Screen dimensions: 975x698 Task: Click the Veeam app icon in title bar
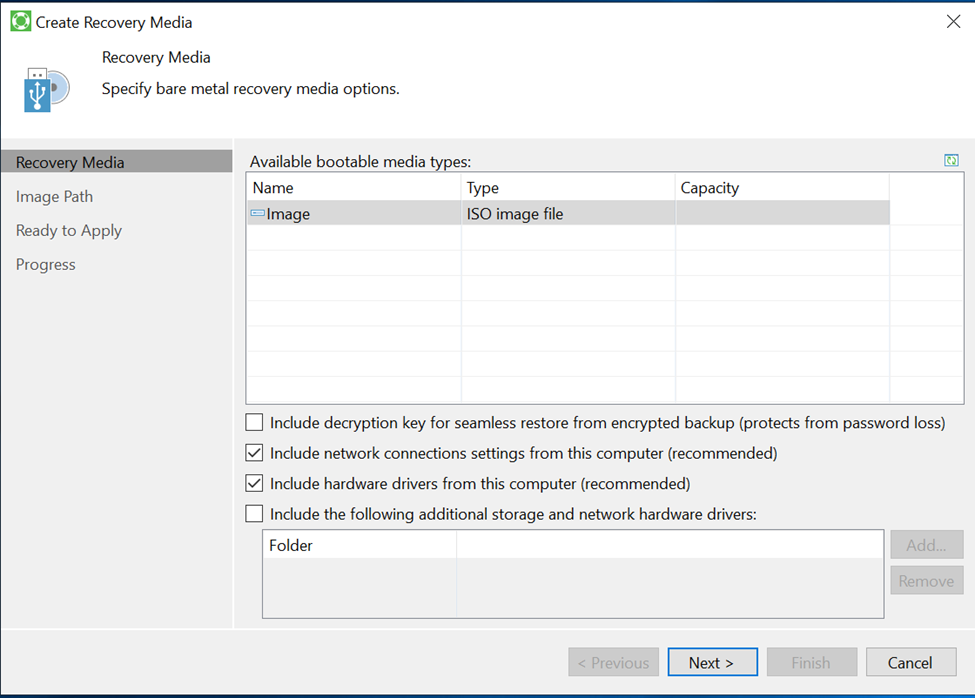20,21
